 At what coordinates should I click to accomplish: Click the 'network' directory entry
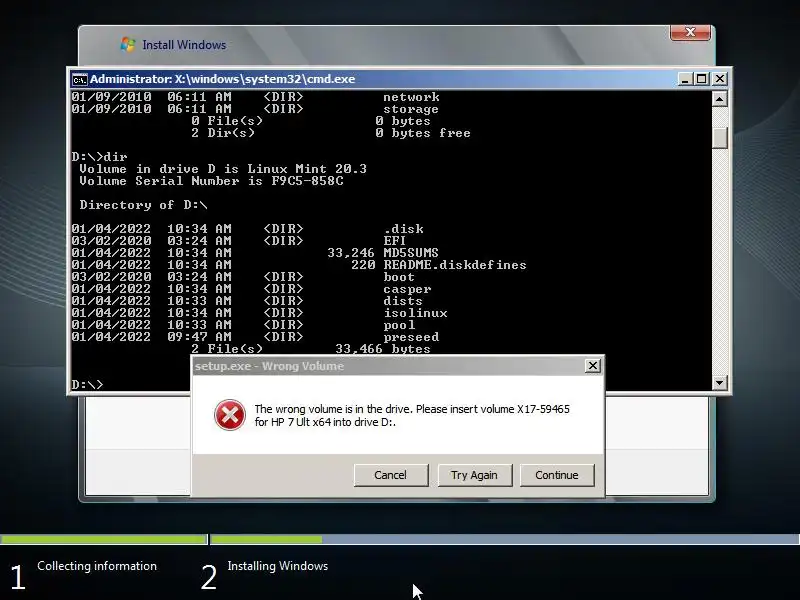(411, 97)
